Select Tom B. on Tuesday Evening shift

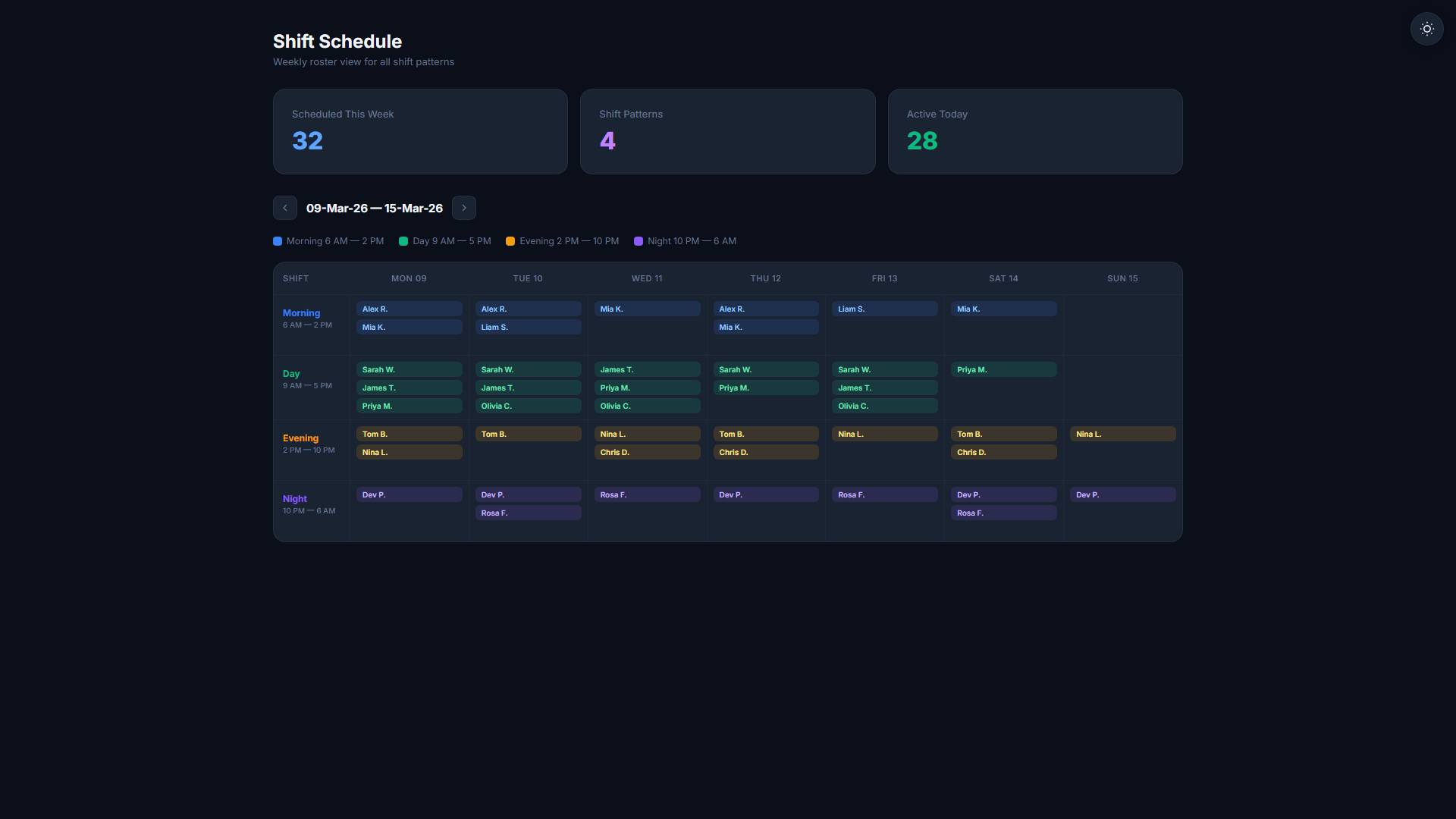(529, 434)
